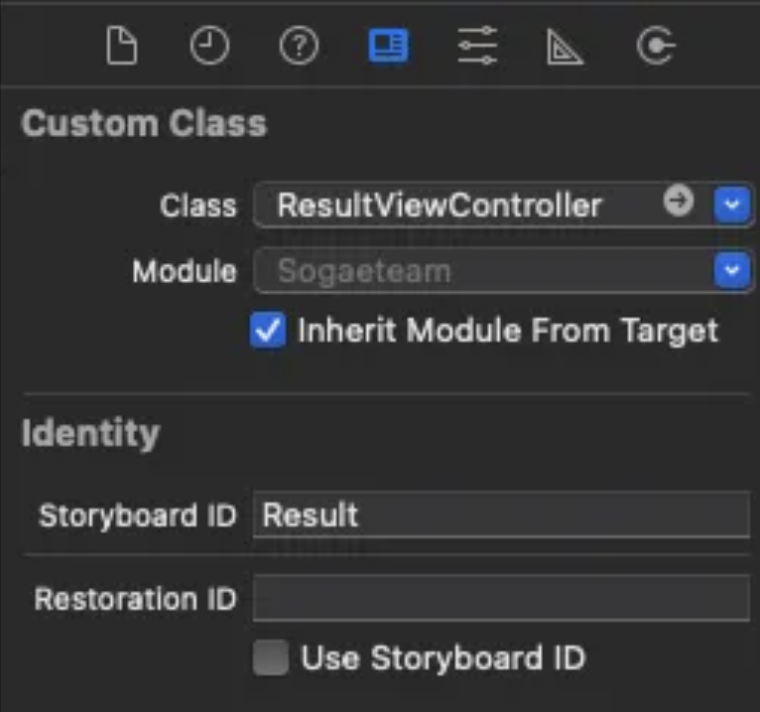Uncheck Inherit Module From Target
The image size is (760, 712).
268,331
